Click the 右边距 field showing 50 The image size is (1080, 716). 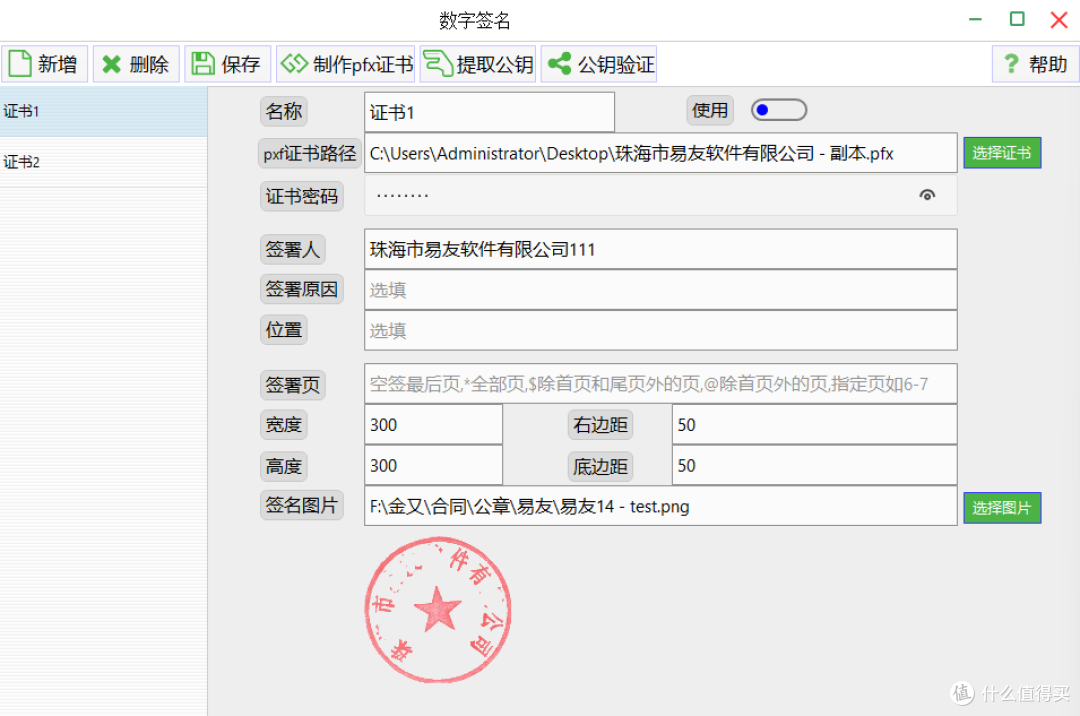point(815,425)
